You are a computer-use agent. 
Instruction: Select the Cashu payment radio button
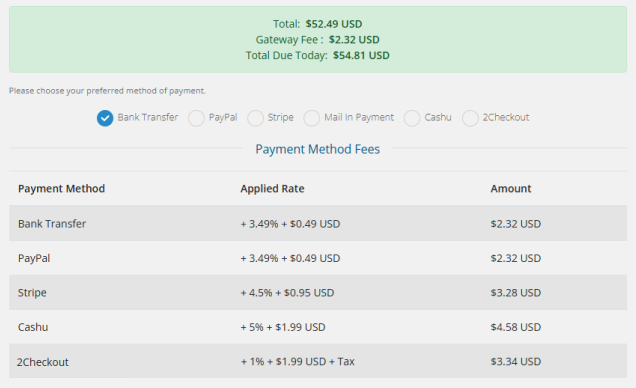pos(412,118)
